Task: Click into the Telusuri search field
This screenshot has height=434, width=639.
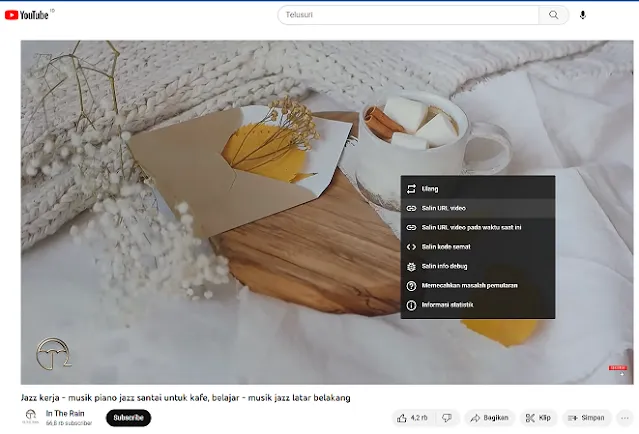Action: pos(410,15)
